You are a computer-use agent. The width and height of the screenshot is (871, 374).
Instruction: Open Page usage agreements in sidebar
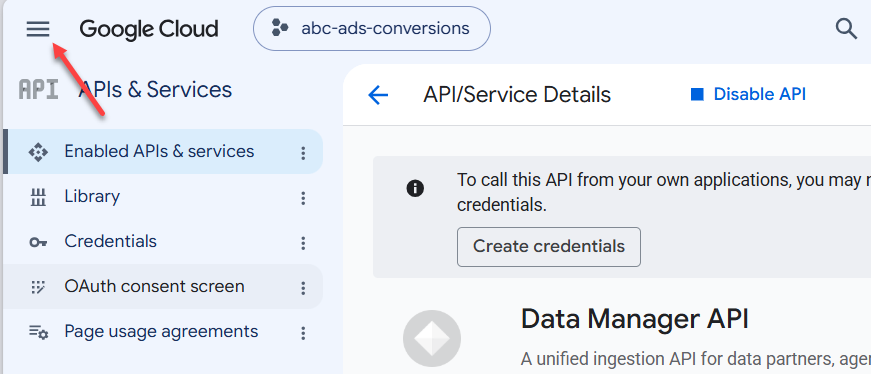click(163, 332)
